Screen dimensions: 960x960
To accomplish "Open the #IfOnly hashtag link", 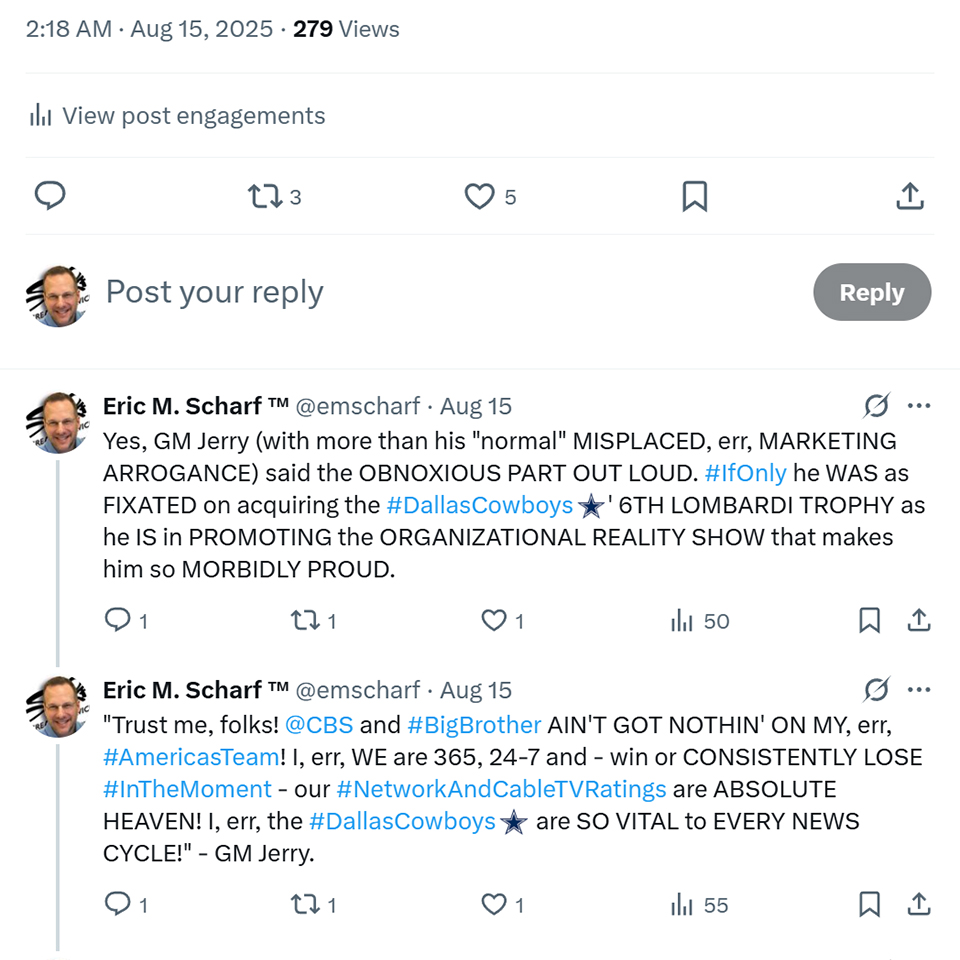I will click(x=745, y=472).
